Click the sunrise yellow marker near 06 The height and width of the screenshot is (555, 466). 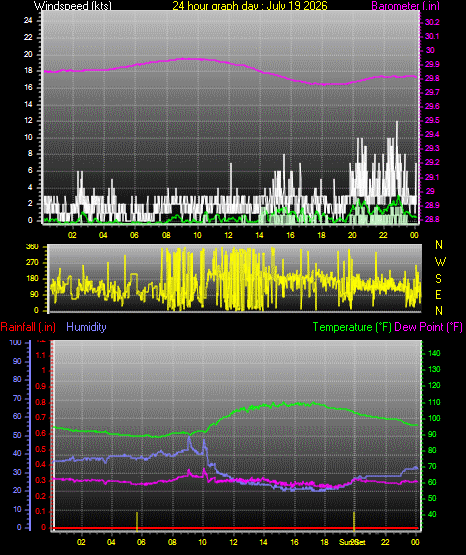137,521
